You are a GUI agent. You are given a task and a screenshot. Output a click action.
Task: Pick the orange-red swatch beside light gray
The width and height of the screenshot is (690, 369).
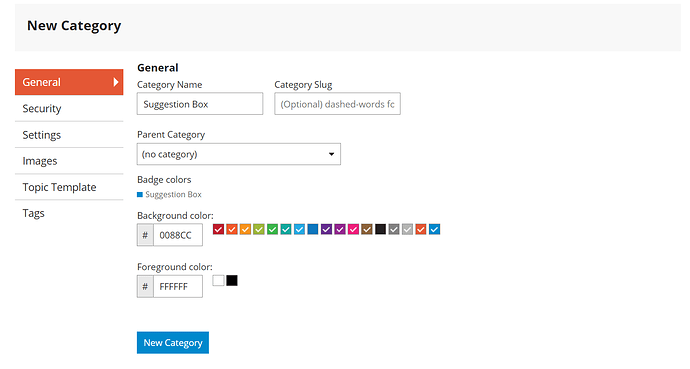coord(421,229)
